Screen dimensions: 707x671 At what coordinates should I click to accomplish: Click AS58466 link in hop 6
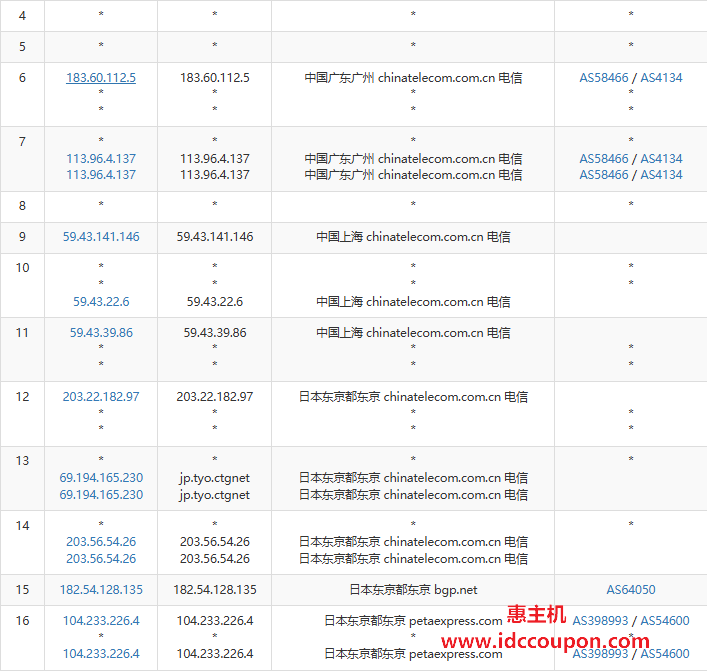point(604,78)
